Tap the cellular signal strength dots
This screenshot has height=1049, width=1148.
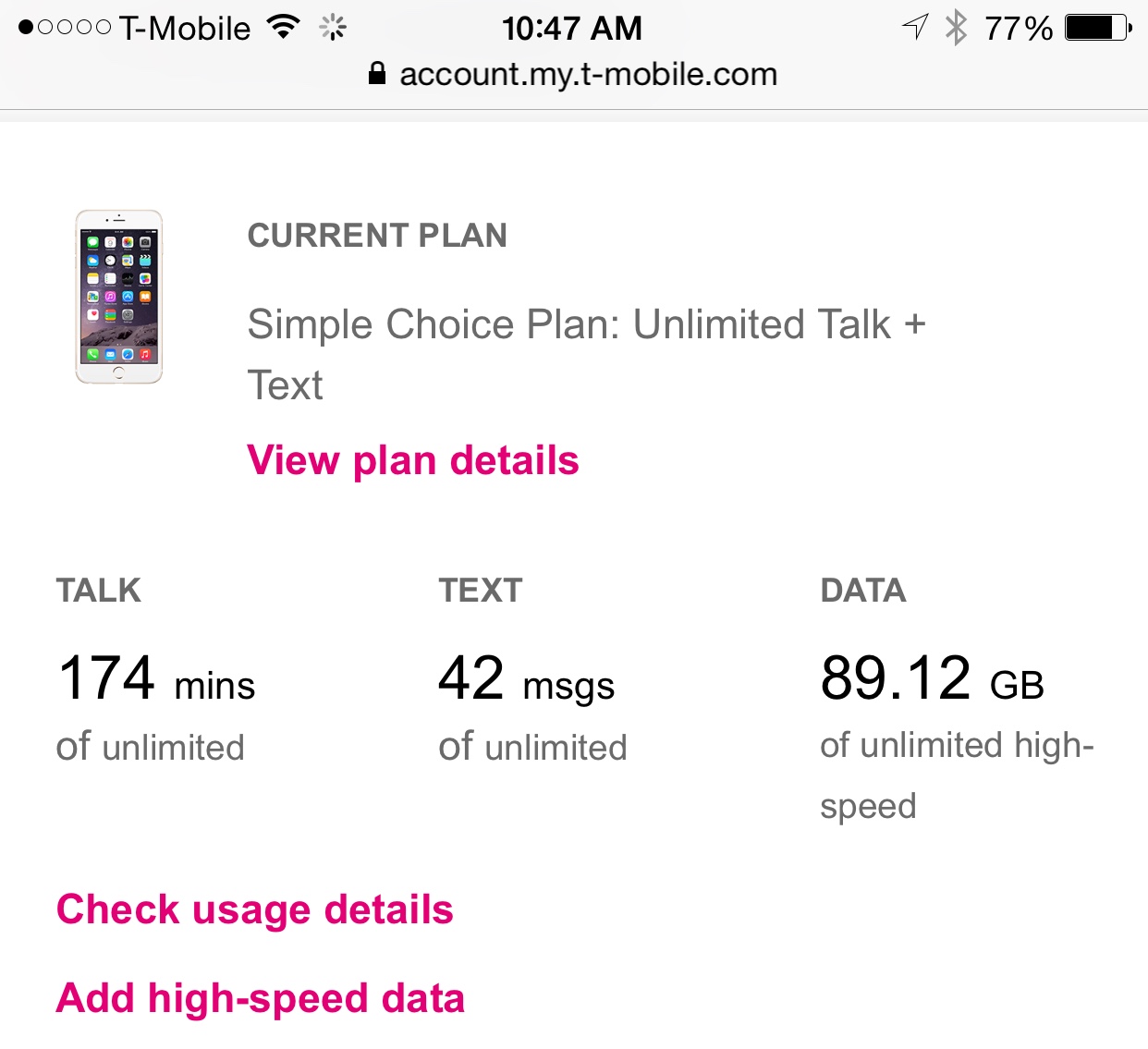coord(65,28)
